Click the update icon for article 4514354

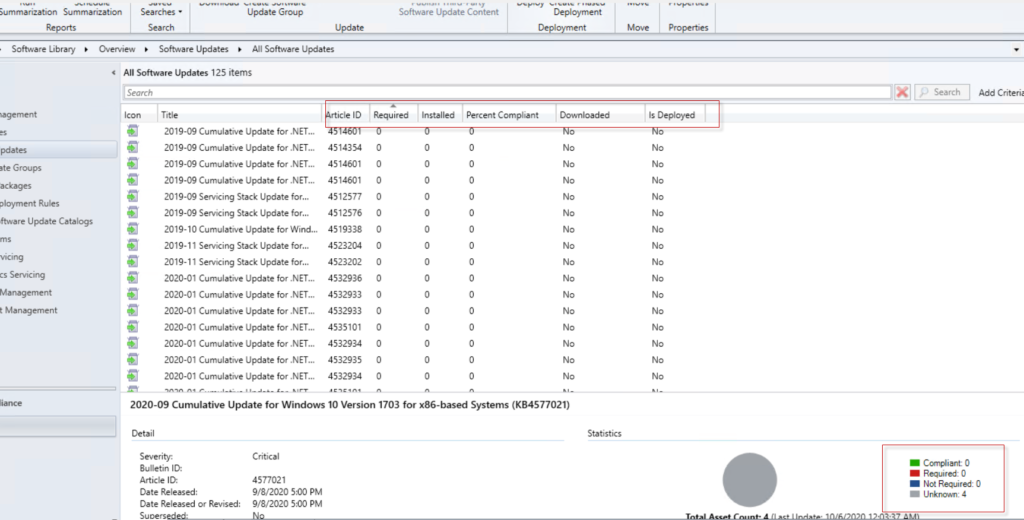tap(133, 148)
